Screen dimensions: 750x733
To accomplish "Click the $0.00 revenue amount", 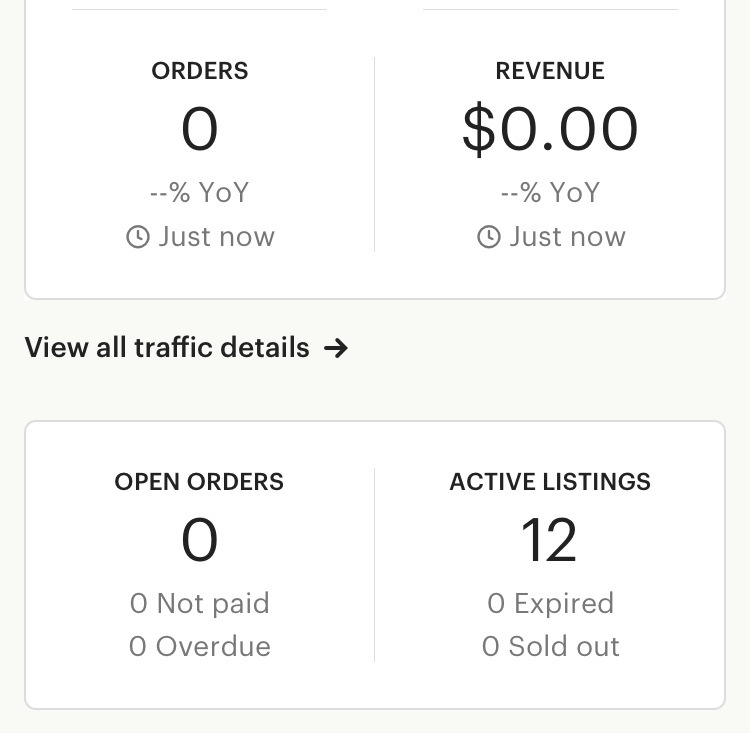I will (x=550, y=130).
